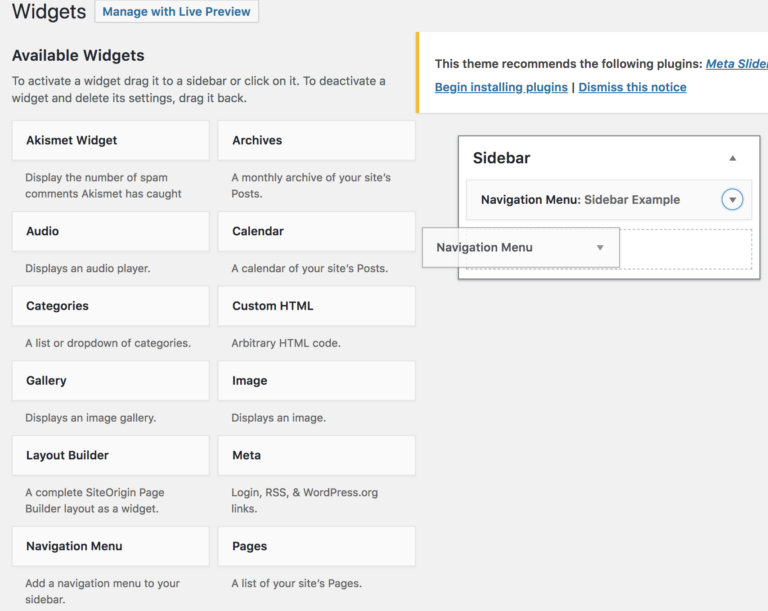The height and width of the screenshot is (611, 768).
Task: Choose the Audio widget
Action: (110, 231)
